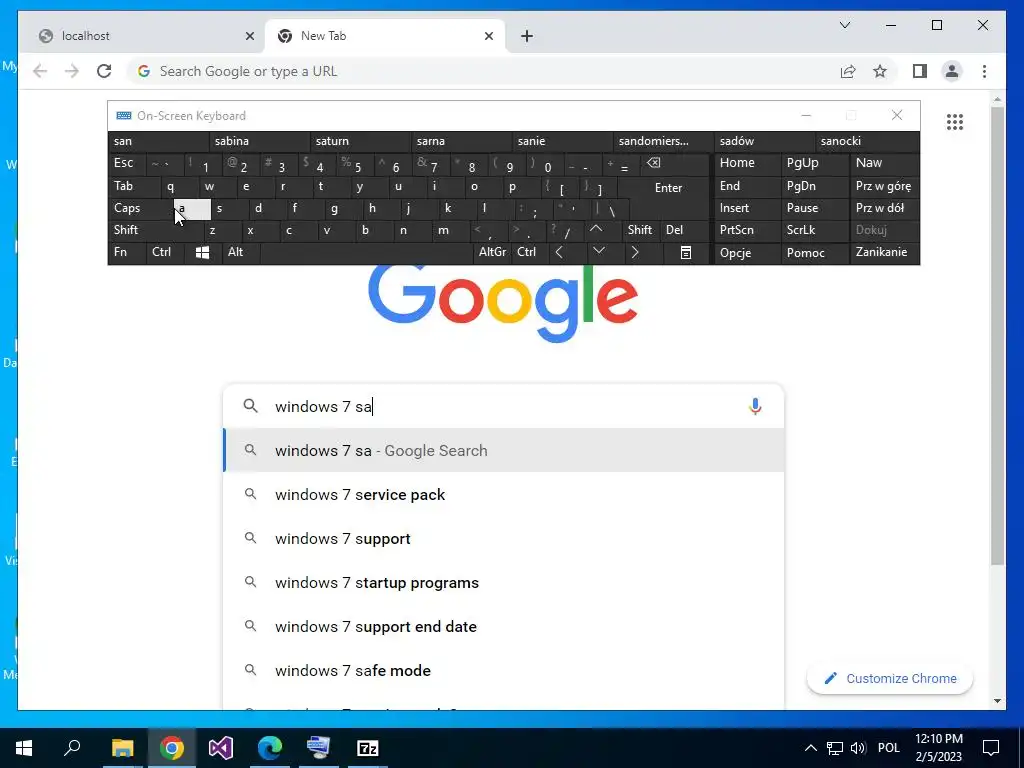1024x768 pixels.
Task: Select 'windows 7 safe mode' suggestion
Action: coord(504,670)
